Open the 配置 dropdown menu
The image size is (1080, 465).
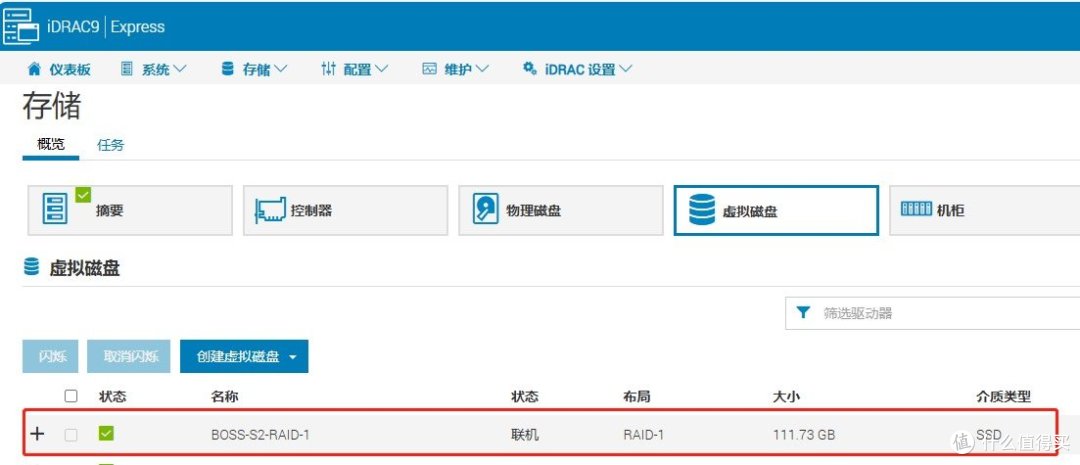click(355, 69)
